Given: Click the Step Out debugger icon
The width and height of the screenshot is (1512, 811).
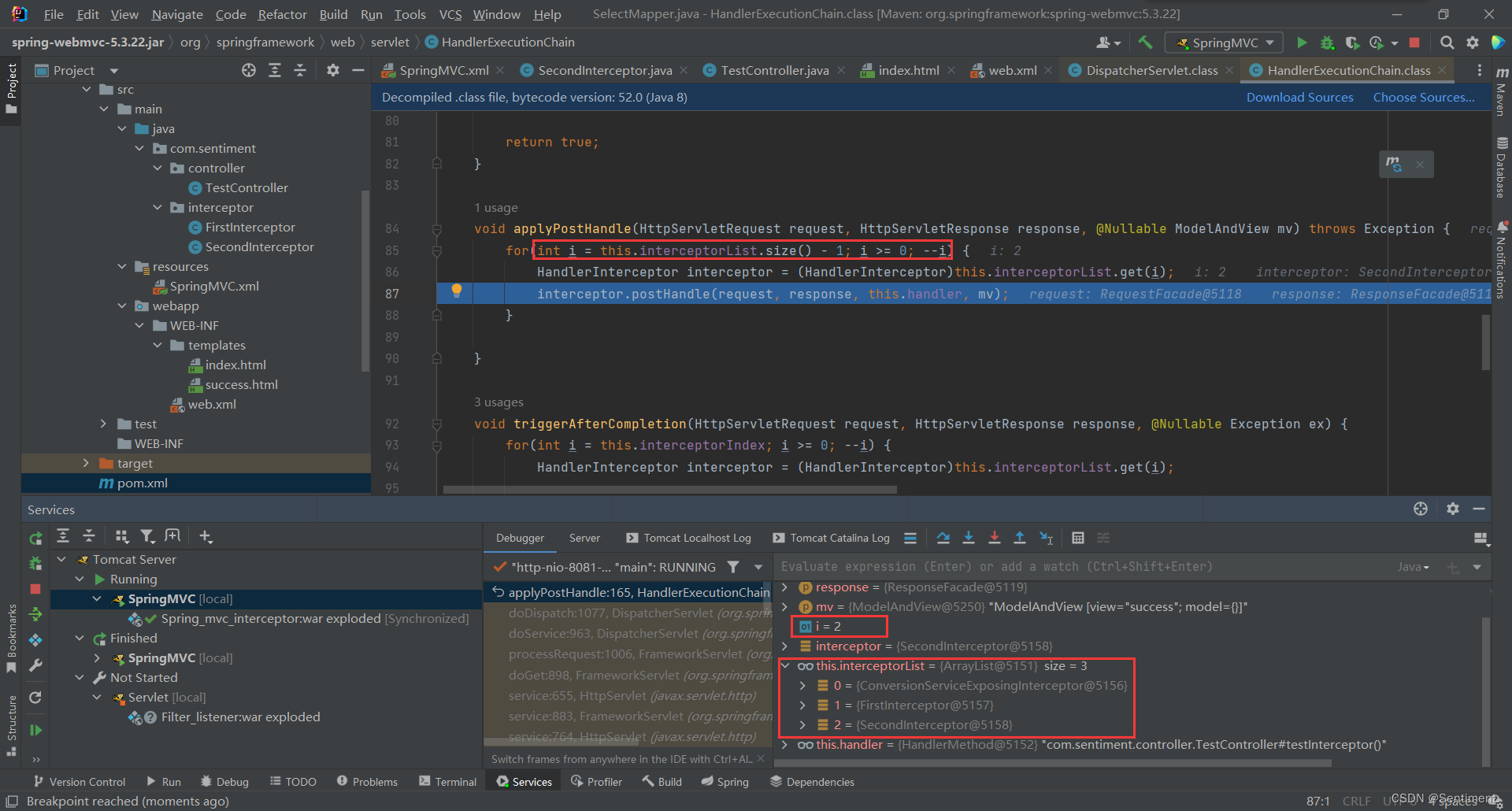Looking at the screenshot, I should click(x=1020, y=538).
